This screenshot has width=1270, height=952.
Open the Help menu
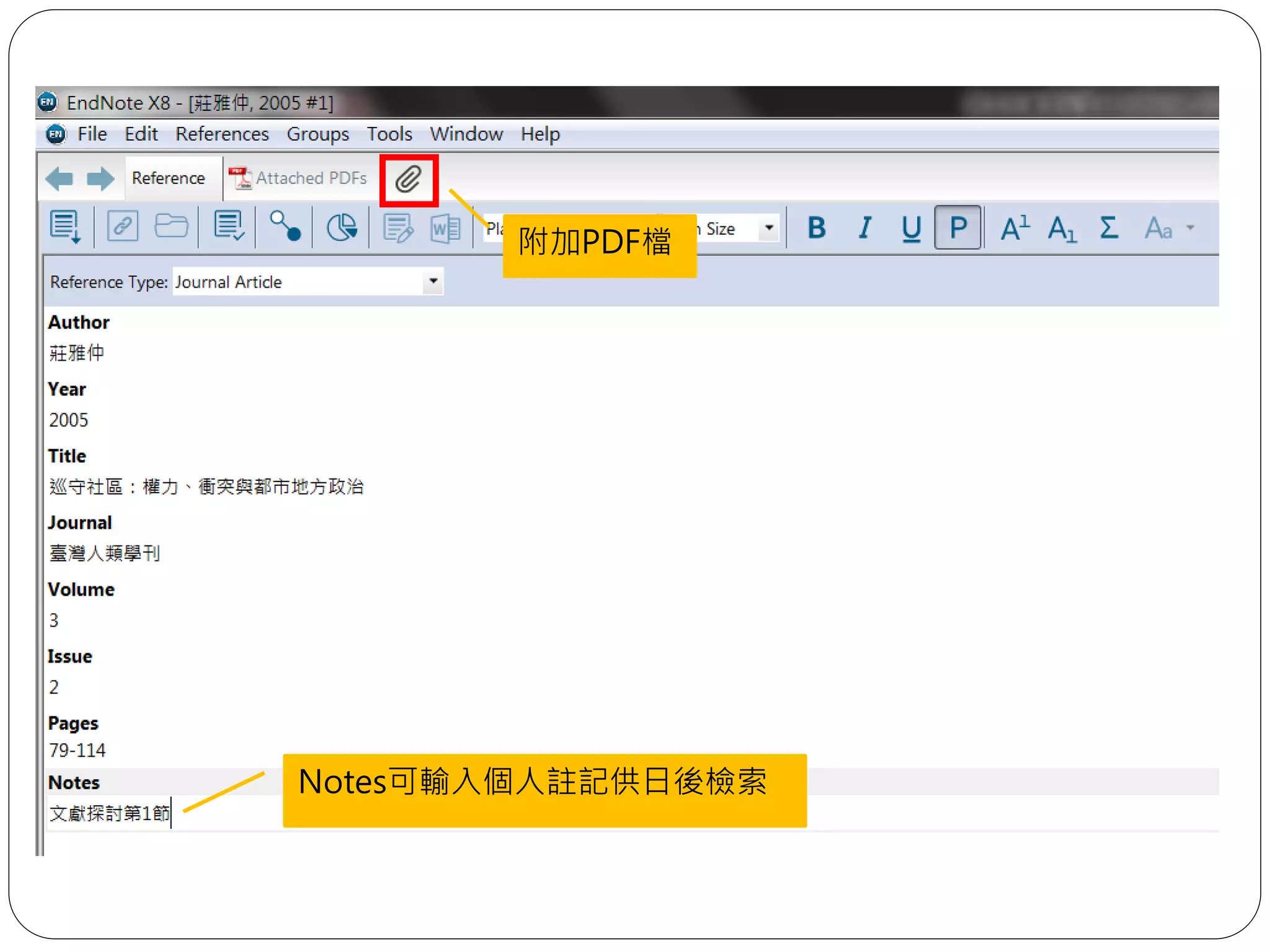(540, 134)
